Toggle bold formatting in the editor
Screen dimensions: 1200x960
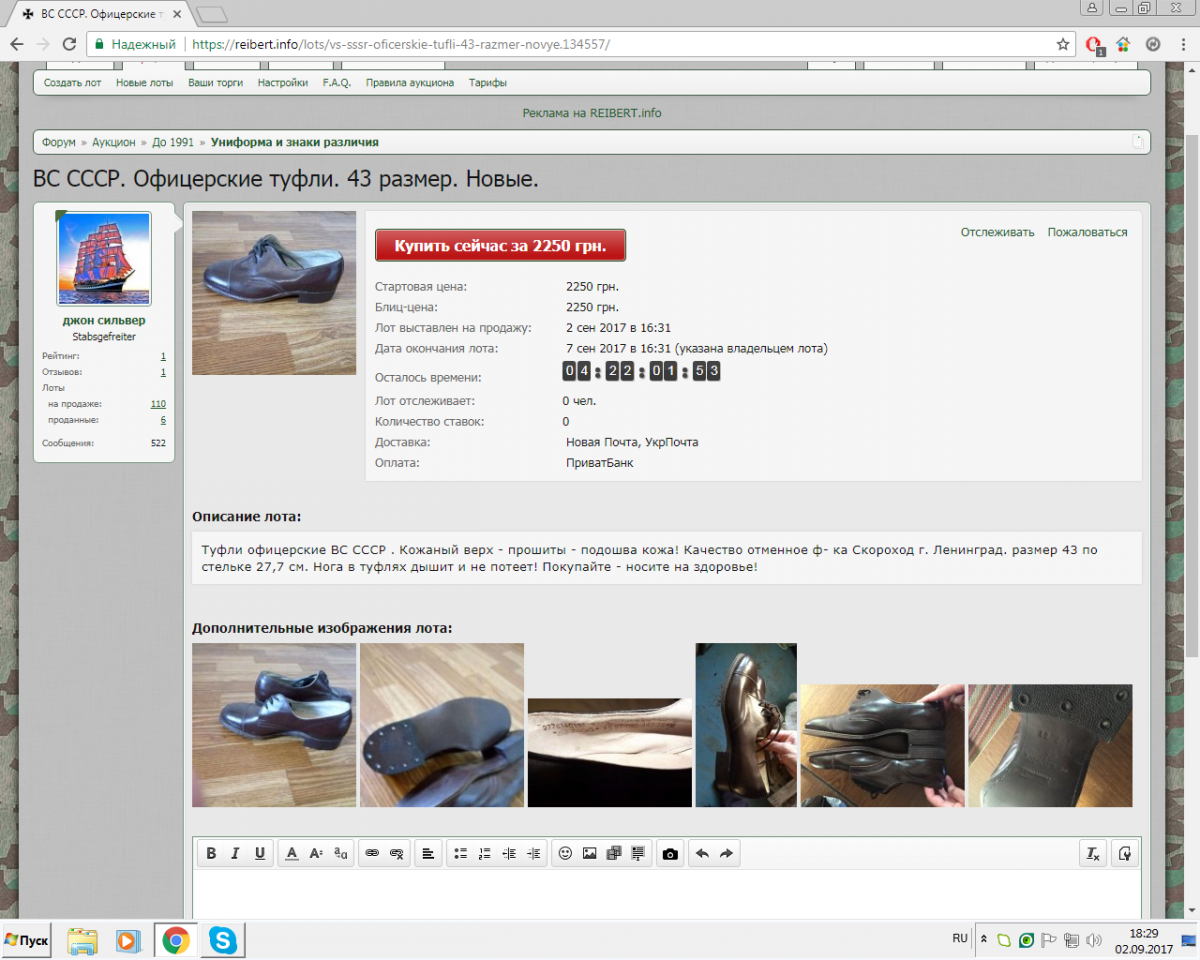click(211, 853)
